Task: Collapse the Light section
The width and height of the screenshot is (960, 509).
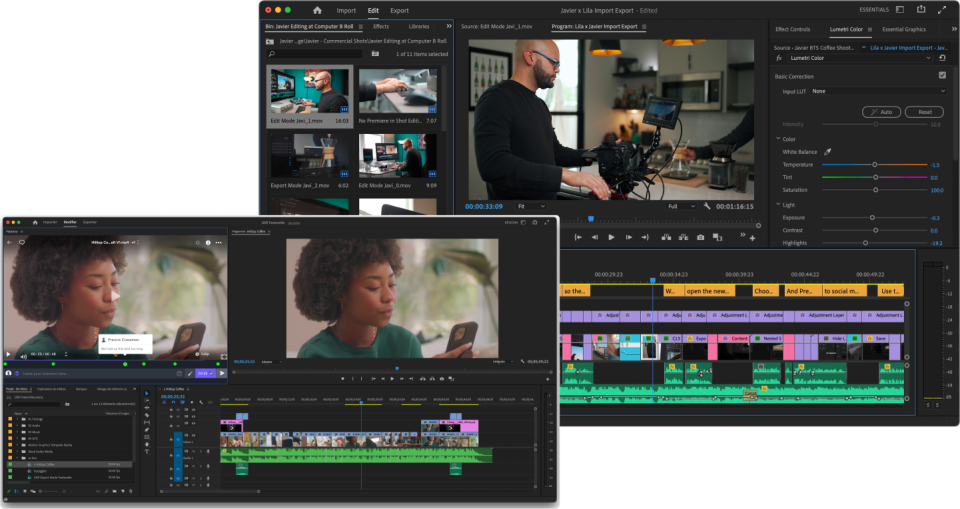Action: pyautogui.click(x=778, y=204)
